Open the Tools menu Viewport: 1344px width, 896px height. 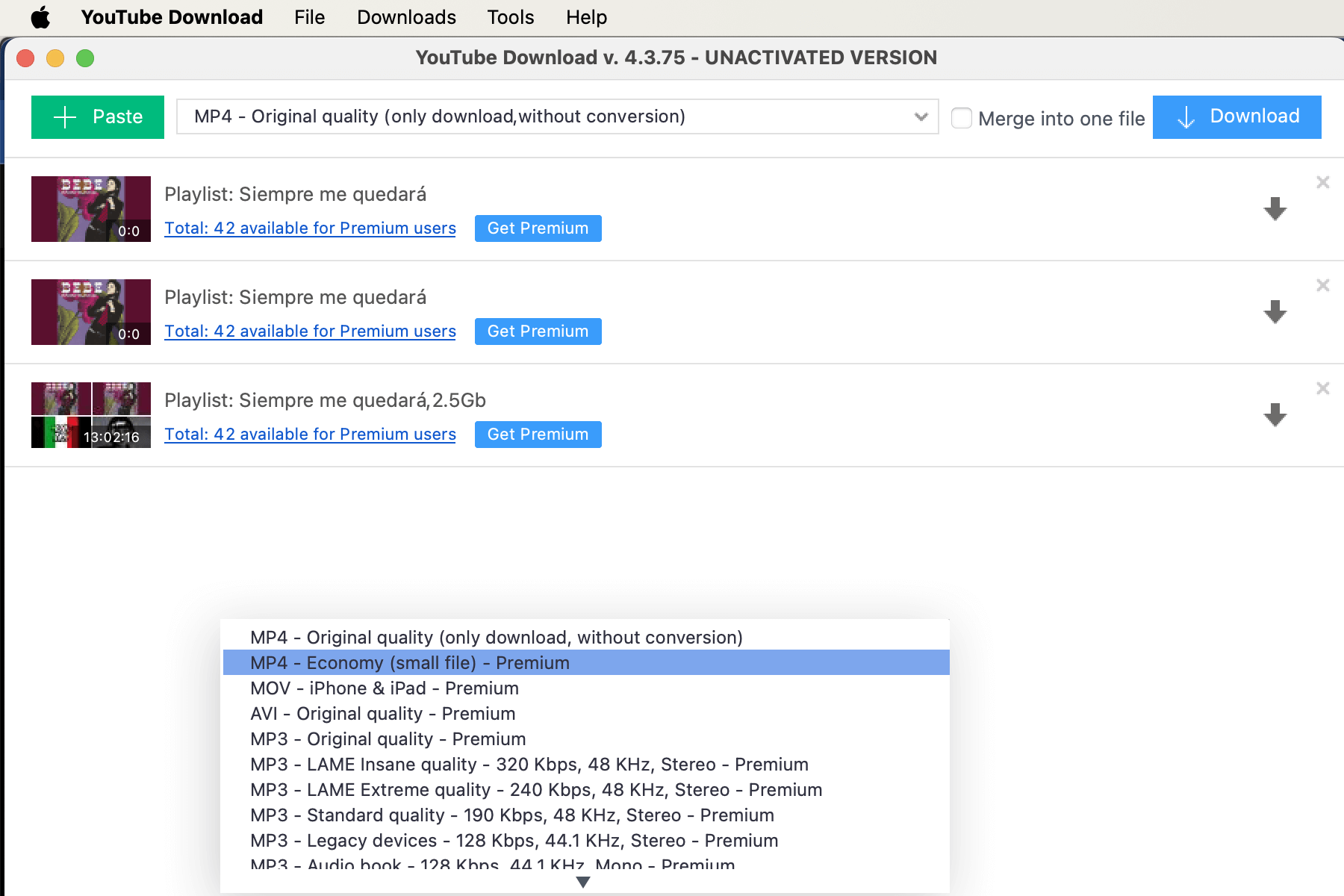[511, 17]
